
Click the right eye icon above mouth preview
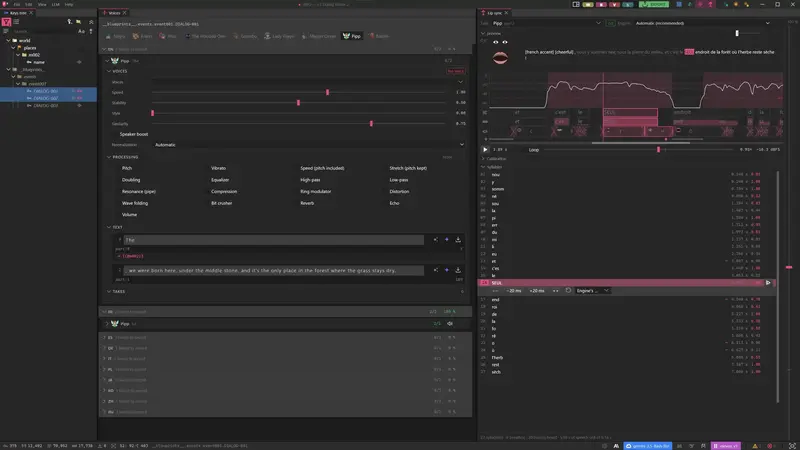click(x=505, y=42)
